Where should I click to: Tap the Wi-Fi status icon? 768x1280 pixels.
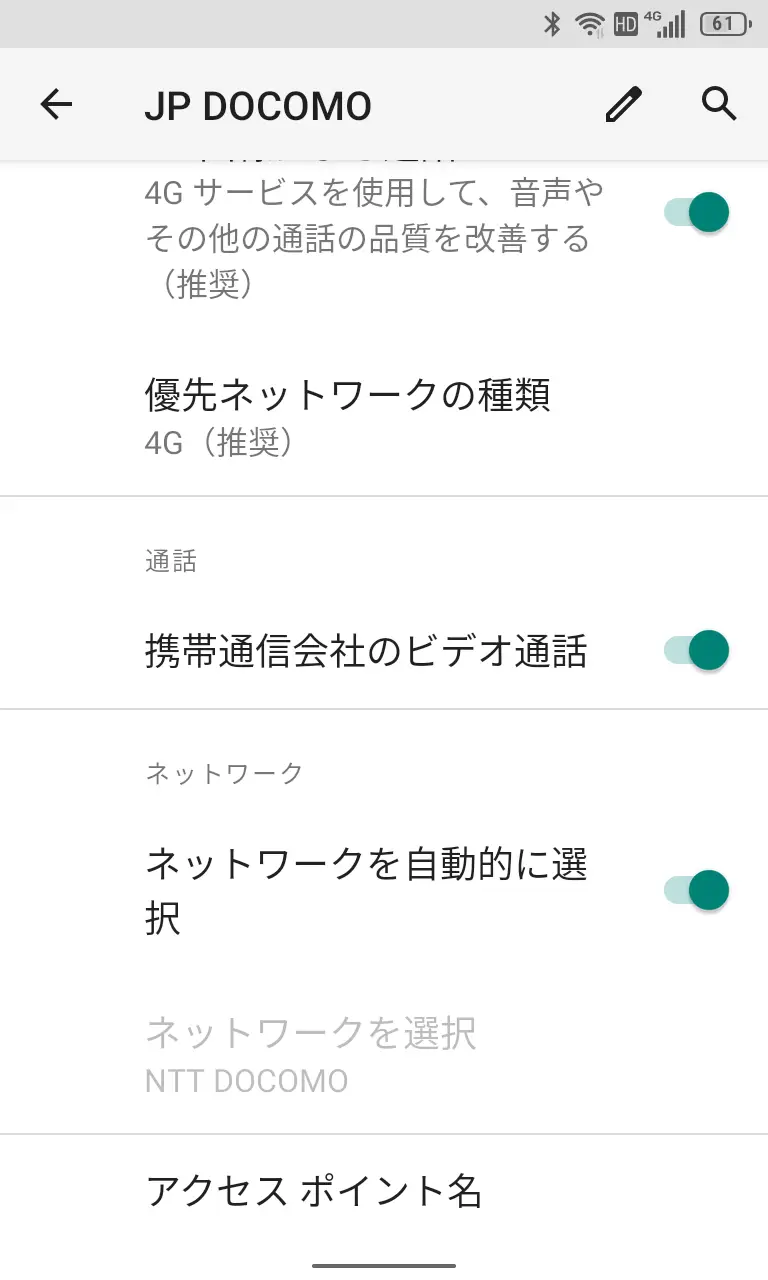click(x=590, y=24)
